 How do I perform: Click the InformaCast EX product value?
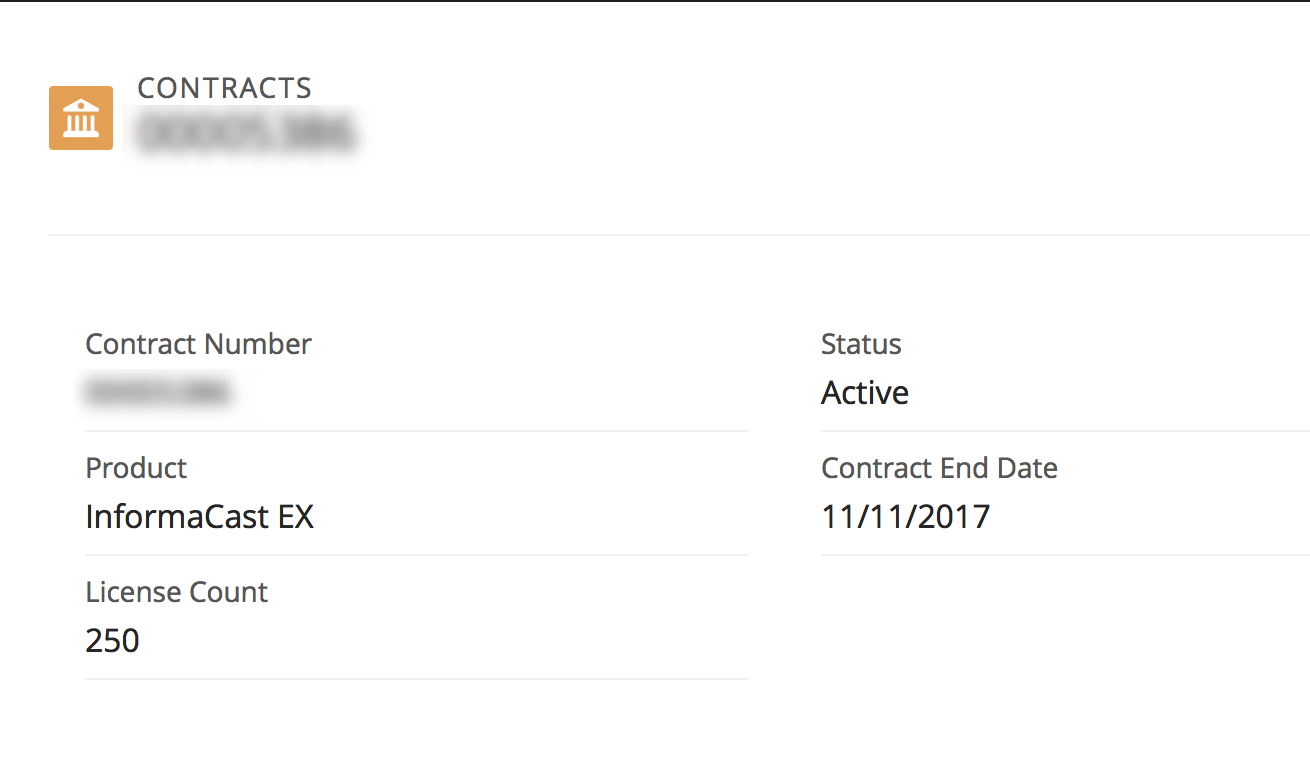(x=200, y=517)
